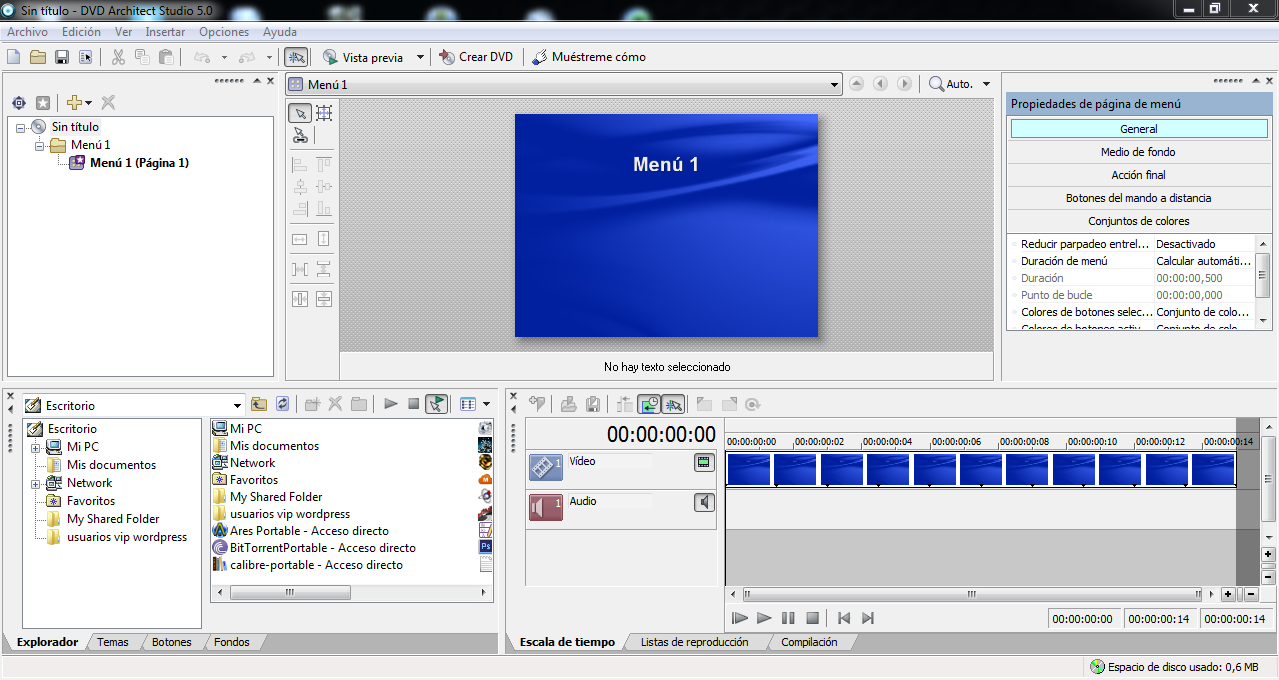Switch to the Botones tab
The height and width of the screenshot is (680, 1279).
[171, 642]
